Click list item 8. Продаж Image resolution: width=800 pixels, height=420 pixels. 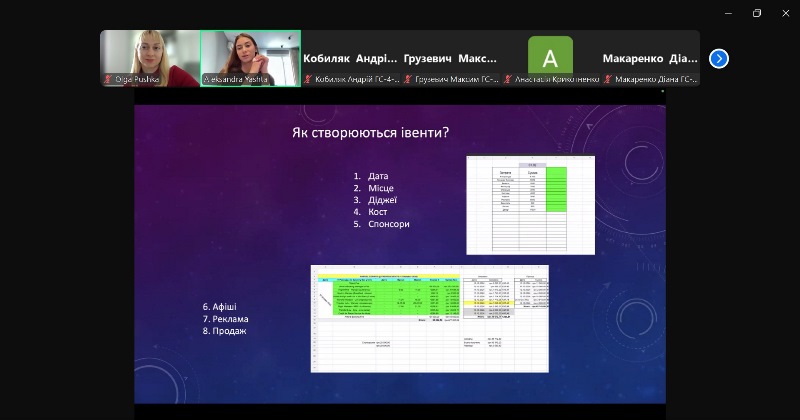[224, 331]
